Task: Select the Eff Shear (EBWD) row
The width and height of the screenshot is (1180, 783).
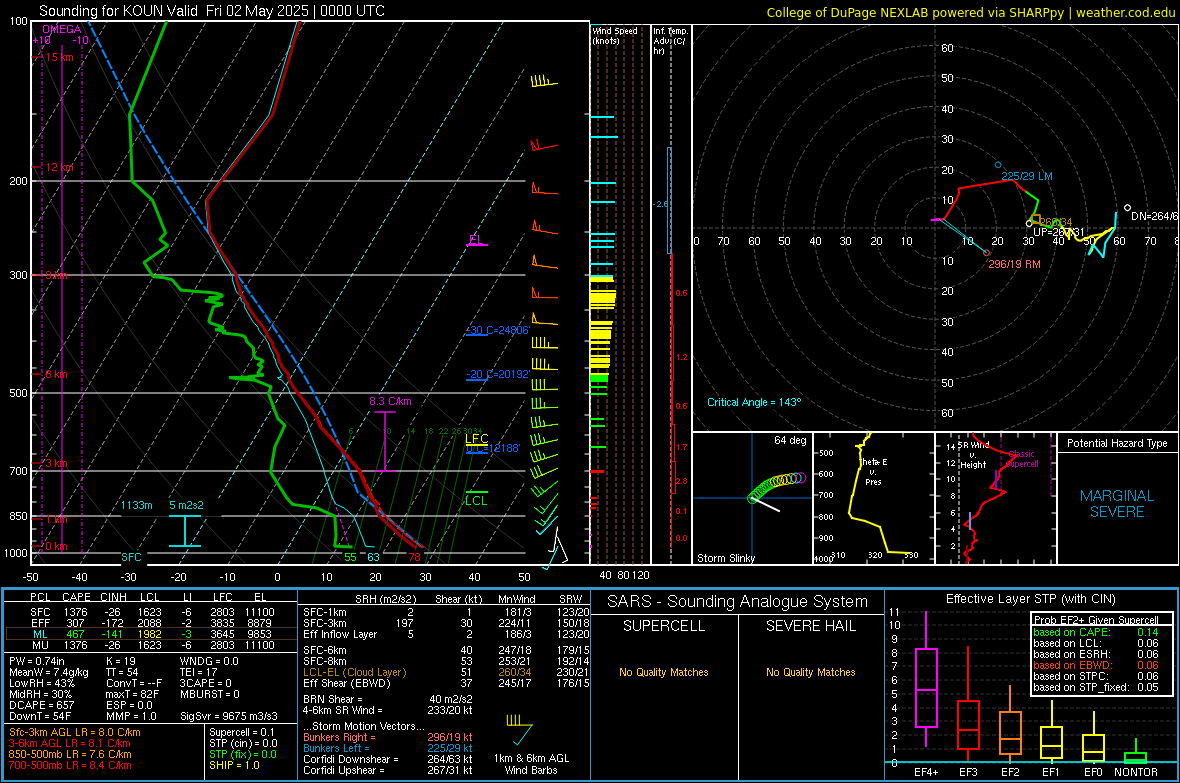Action: coord(446,684)
